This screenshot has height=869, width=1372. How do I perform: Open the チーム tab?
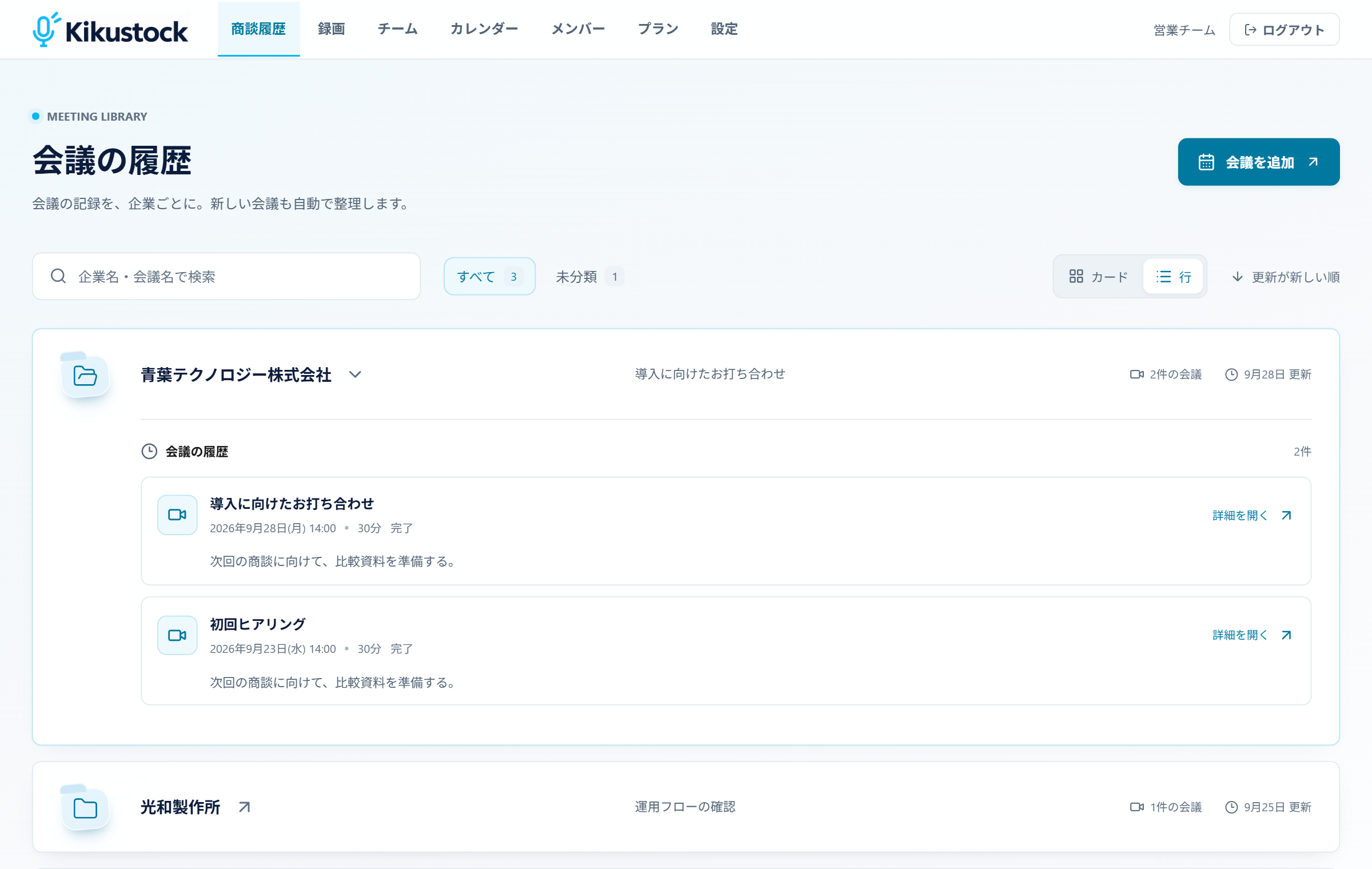[x=398, y=29]
